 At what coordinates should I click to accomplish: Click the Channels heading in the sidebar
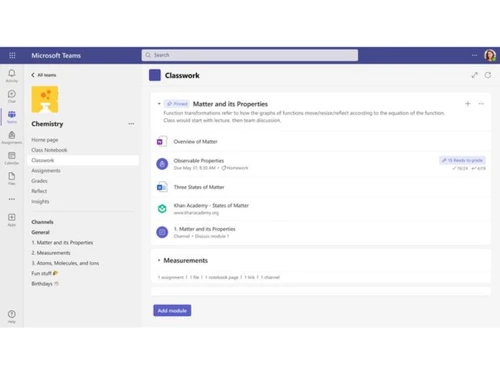click(42, 222)
